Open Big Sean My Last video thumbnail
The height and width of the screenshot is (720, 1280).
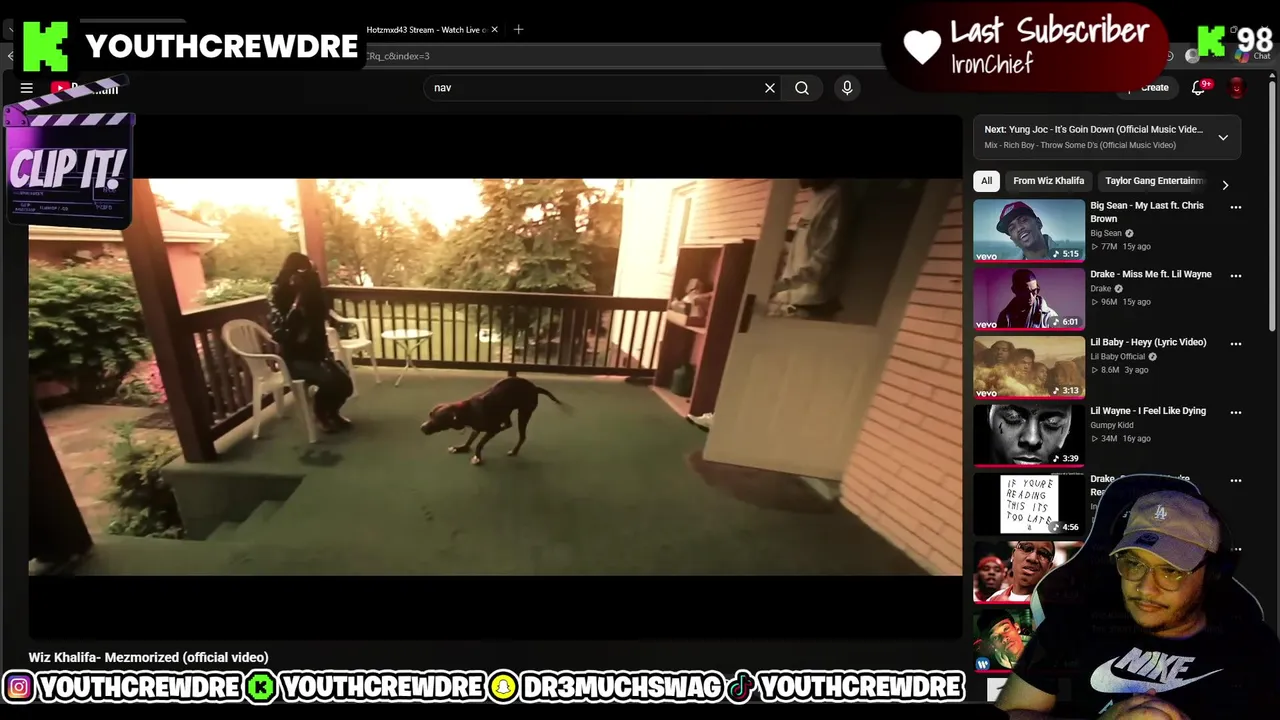coord(1028,230)
